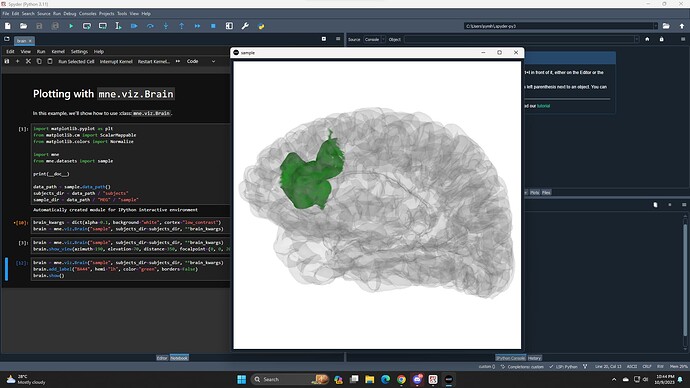Screen dimensions: 690x388
Task: Restart kernel and run all cells
Action: coord(178,62)
